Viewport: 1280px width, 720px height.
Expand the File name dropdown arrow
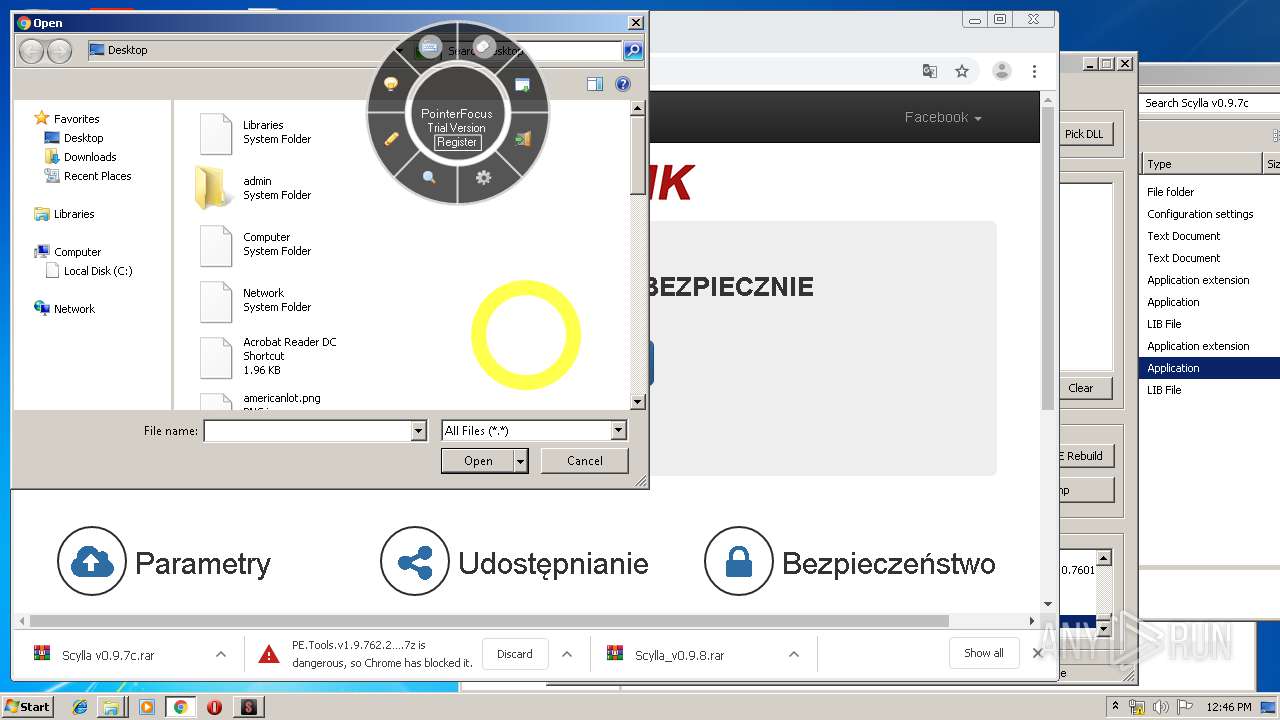[419, 431]
